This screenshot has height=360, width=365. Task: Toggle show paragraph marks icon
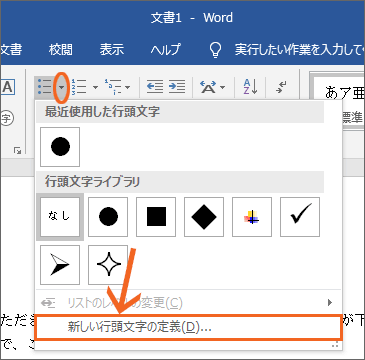coord(282,87)
